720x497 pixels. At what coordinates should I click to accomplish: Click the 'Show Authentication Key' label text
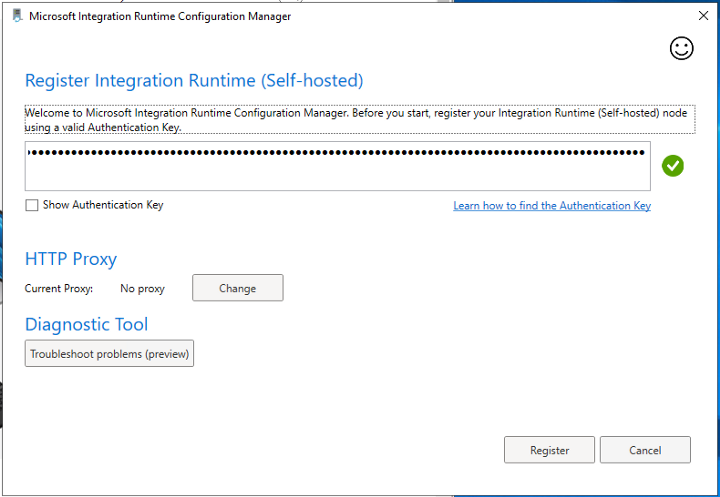102,205
